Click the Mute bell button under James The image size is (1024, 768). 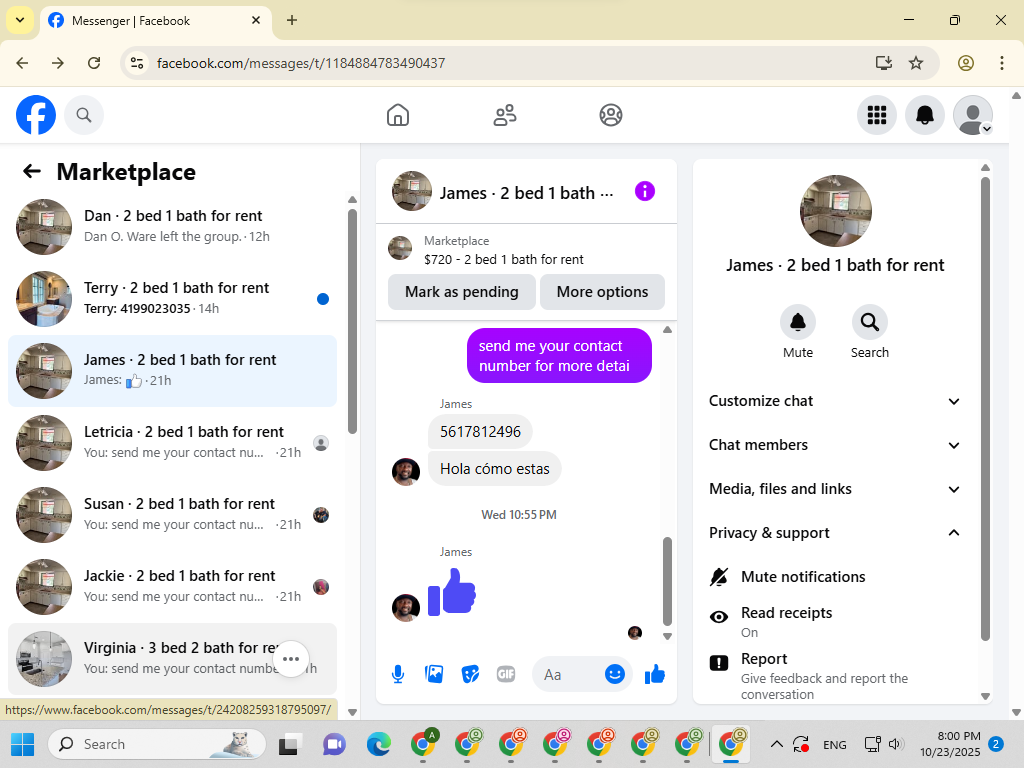coord(798,322)
